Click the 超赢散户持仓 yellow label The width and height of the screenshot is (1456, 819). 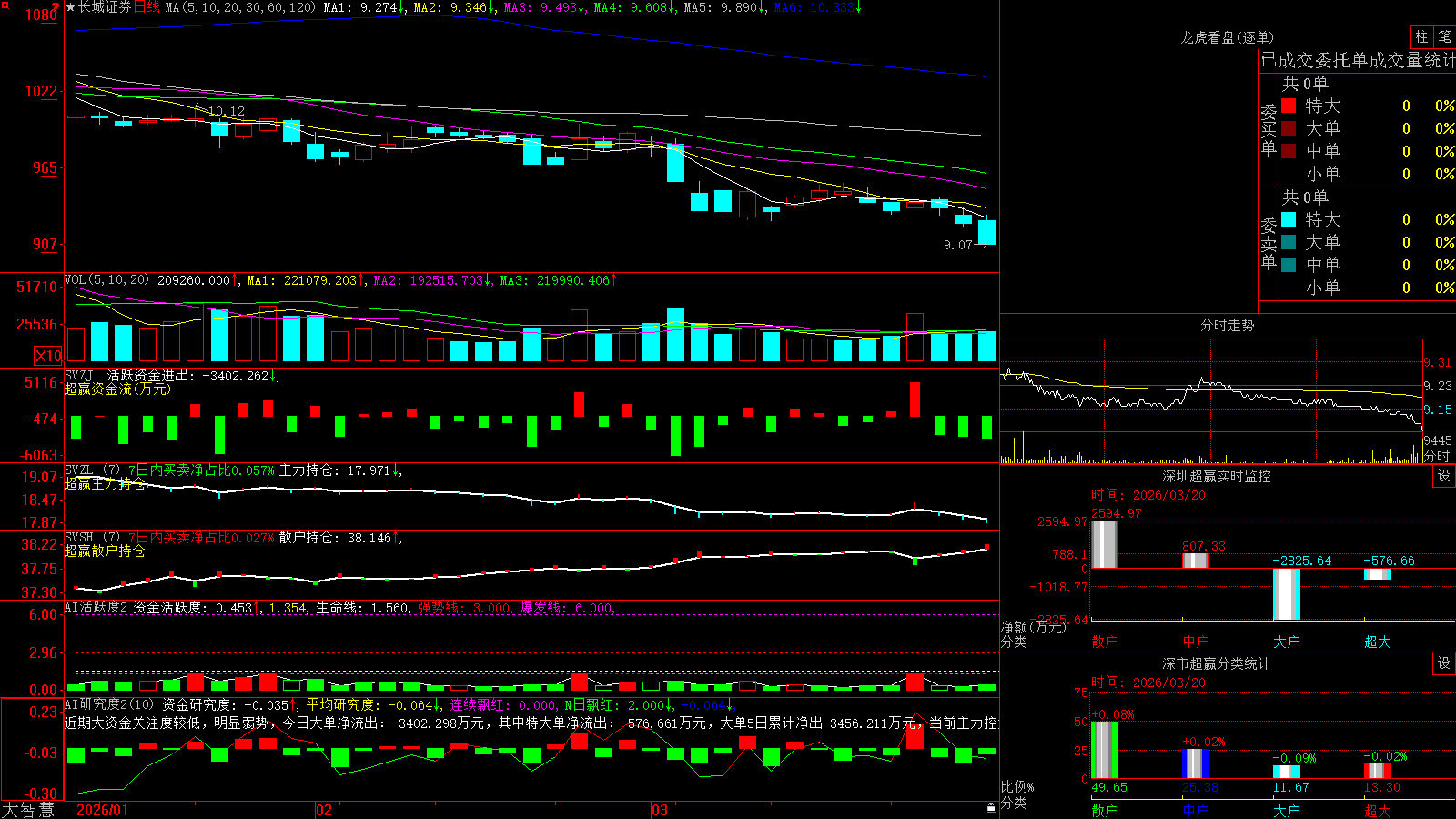pos(105,551)
